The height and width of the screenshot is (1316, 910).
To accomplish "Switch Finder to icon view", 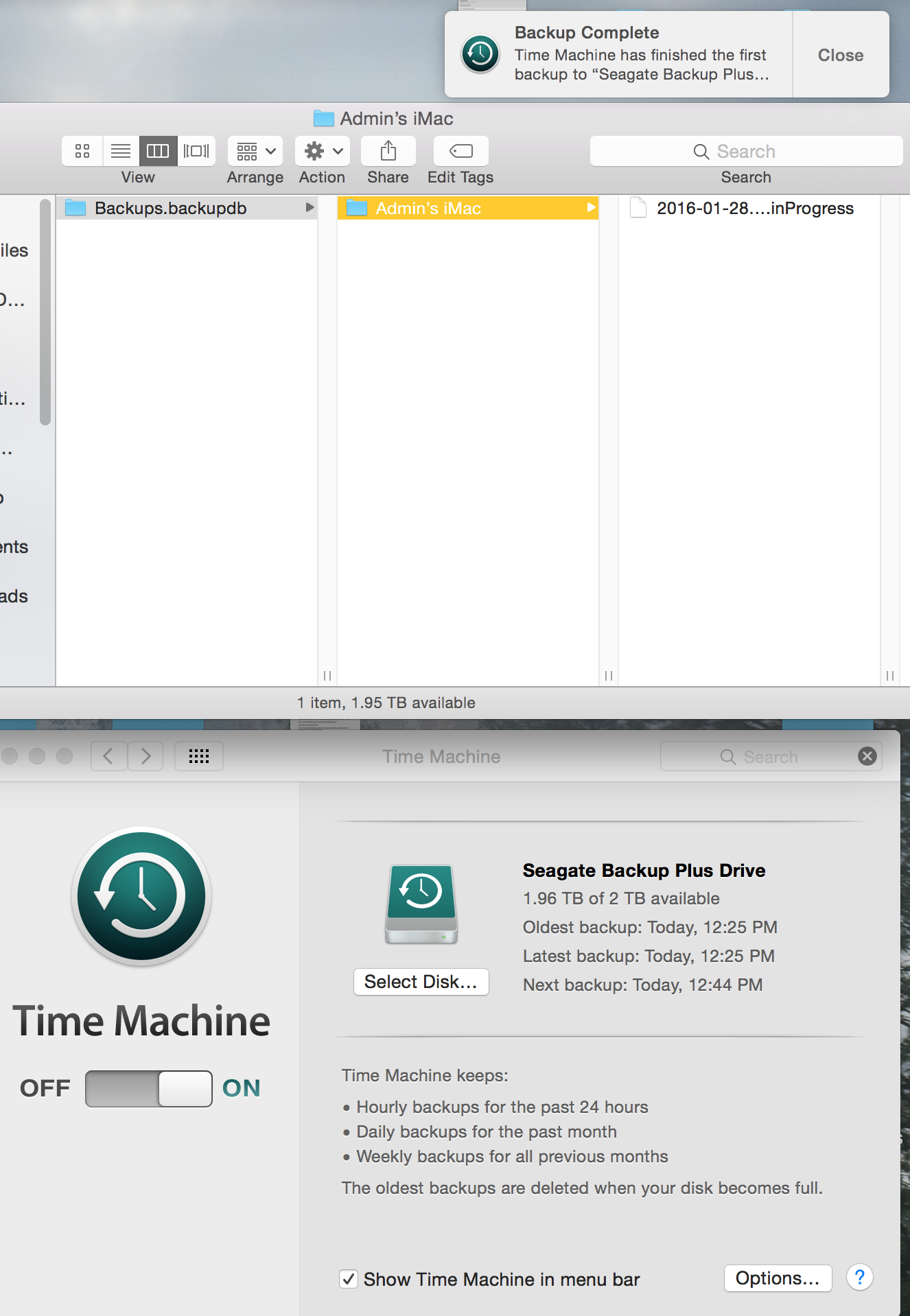I will tap(82, 151).
